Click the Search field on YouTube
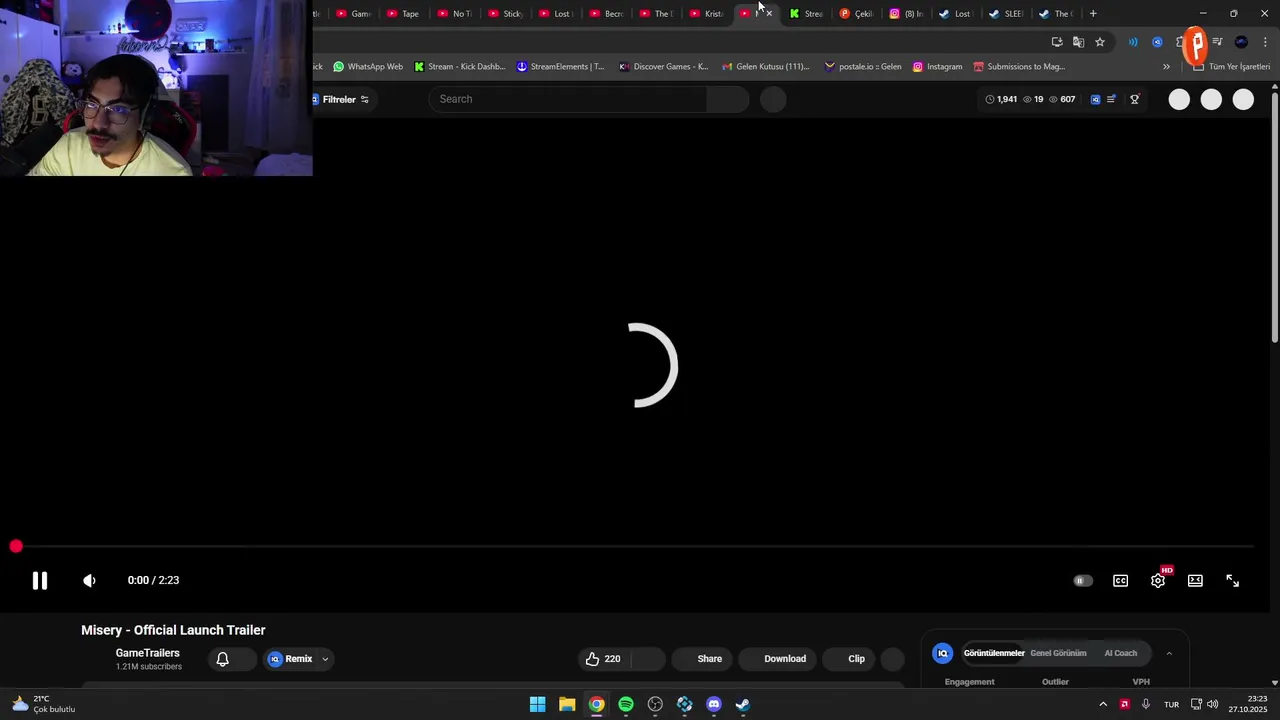 568,99
